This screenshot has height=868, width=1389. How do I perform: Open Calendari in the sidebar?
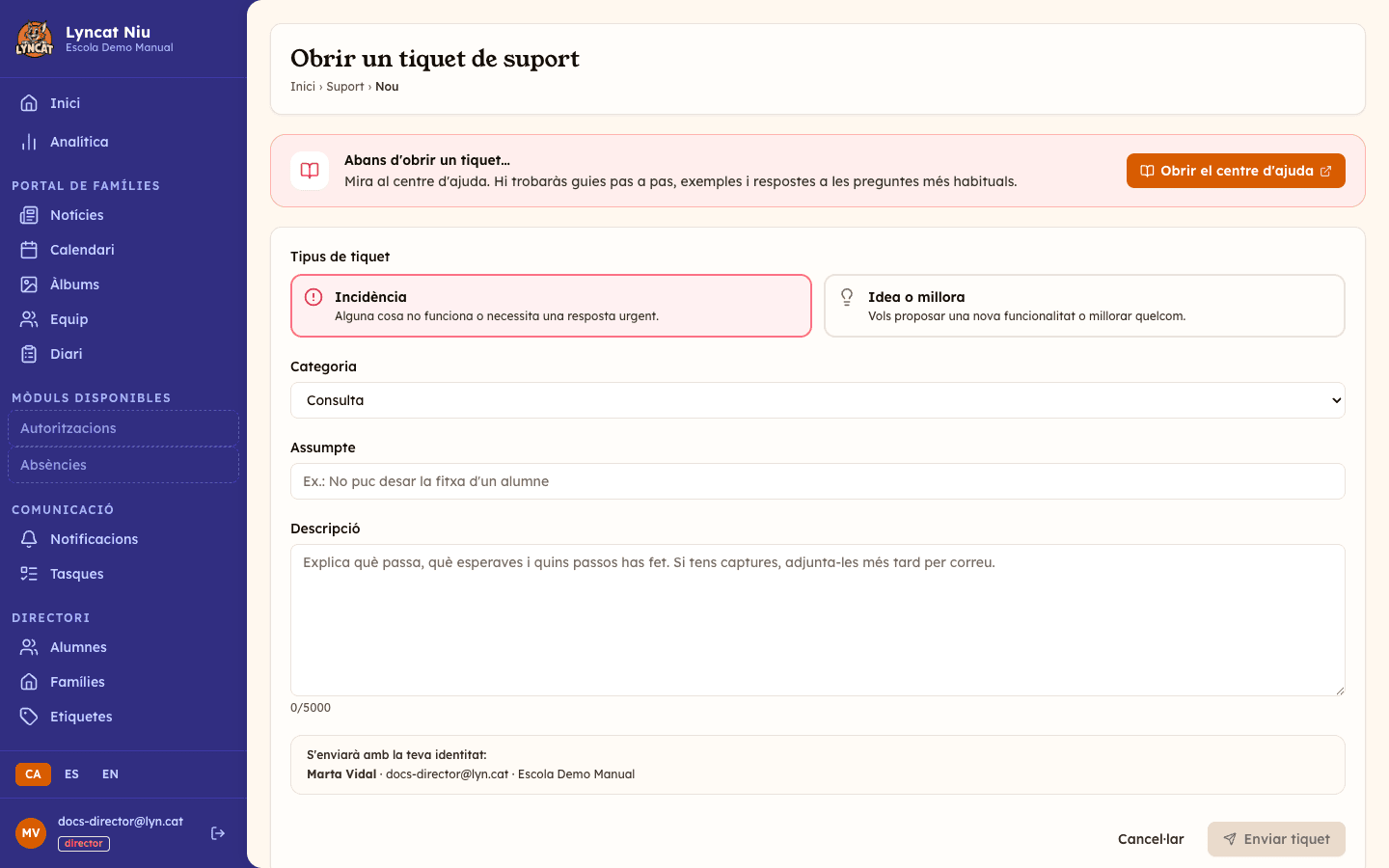pos(123,250)
